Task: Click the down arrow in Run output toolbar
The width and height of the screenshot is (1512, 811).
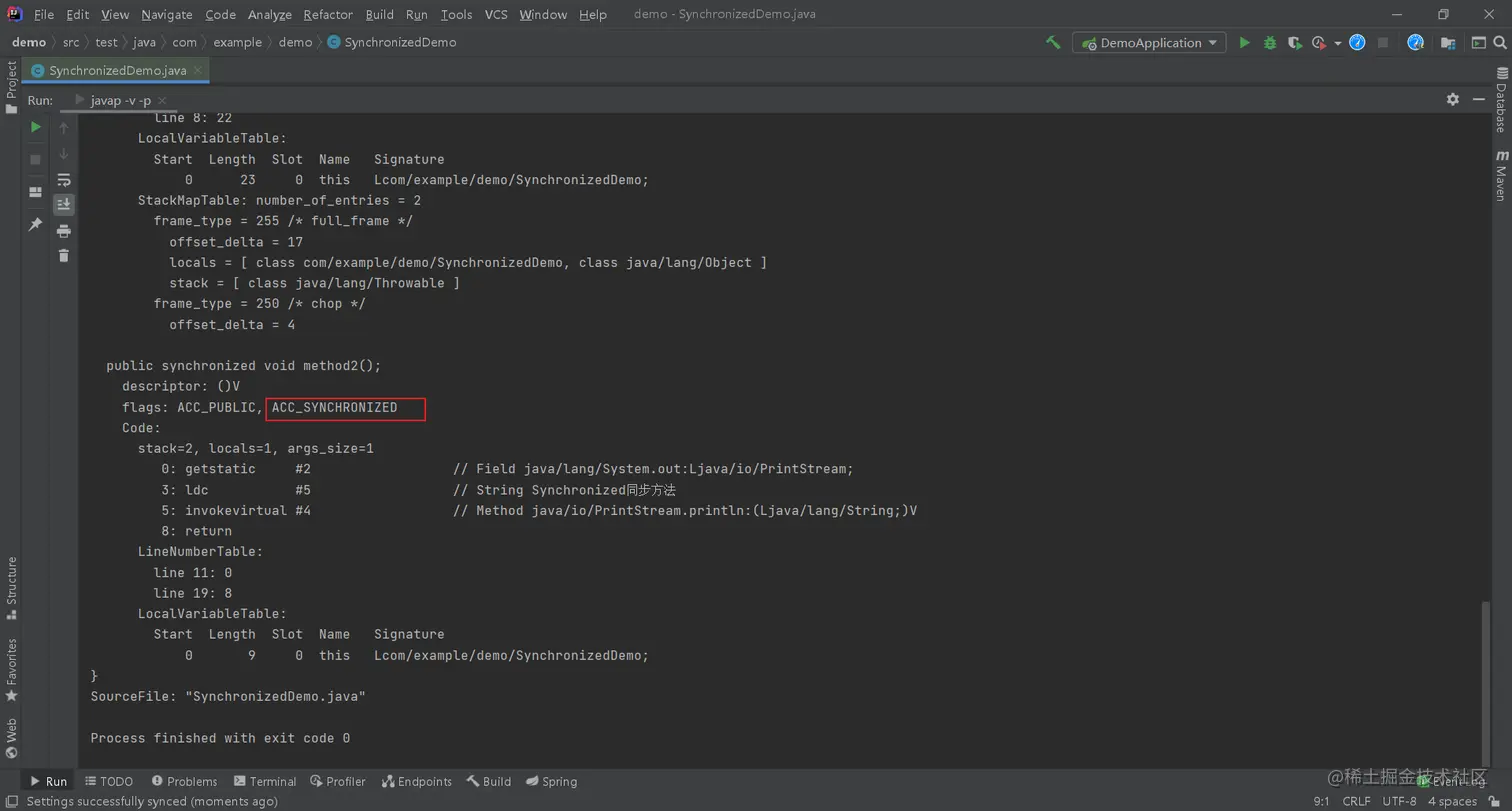Action: click(x=64, y=153)
